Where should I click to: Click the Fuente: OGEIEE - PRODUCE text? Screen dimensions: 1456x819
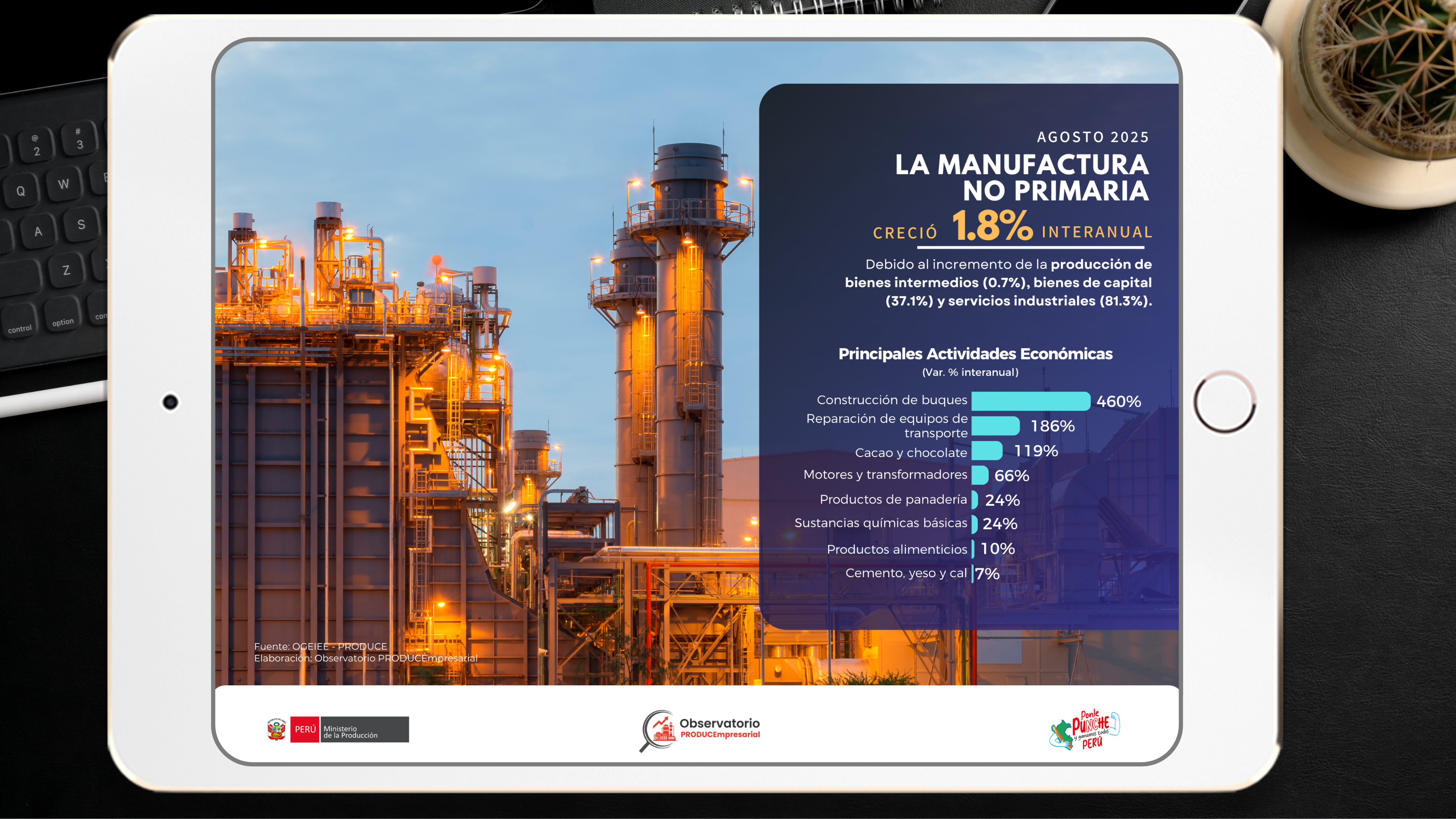pos(320,646)
